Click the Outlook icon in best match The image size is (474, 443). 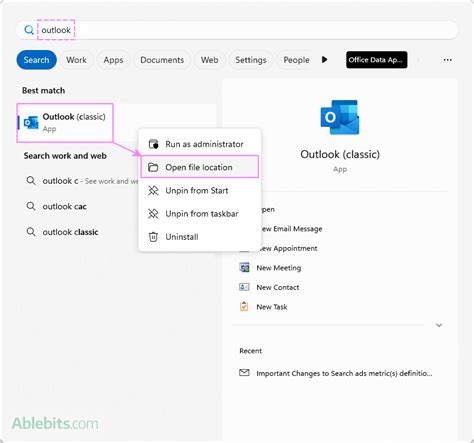tap(31, 123)
